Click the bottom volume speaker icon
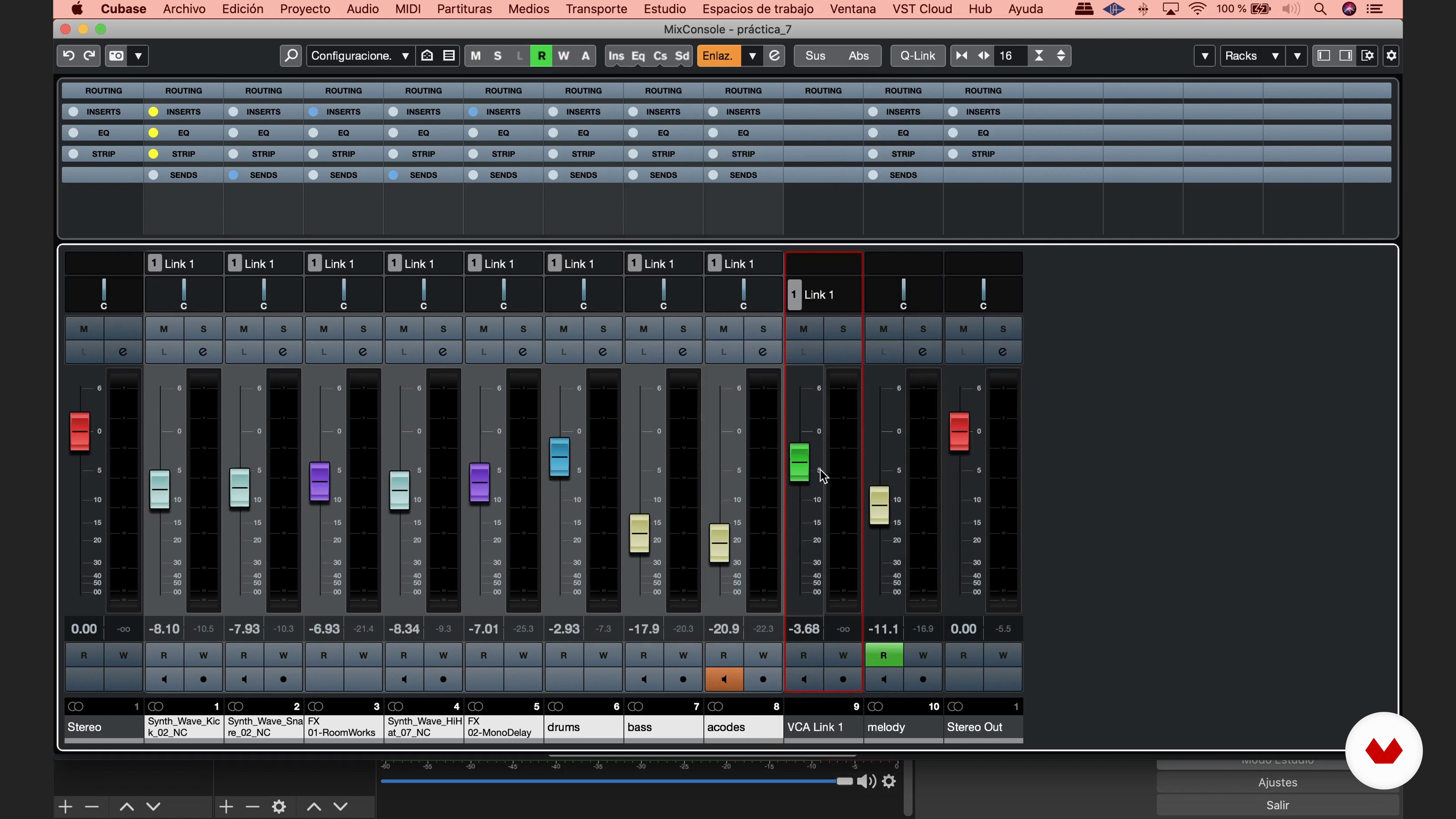 point(866,782)
